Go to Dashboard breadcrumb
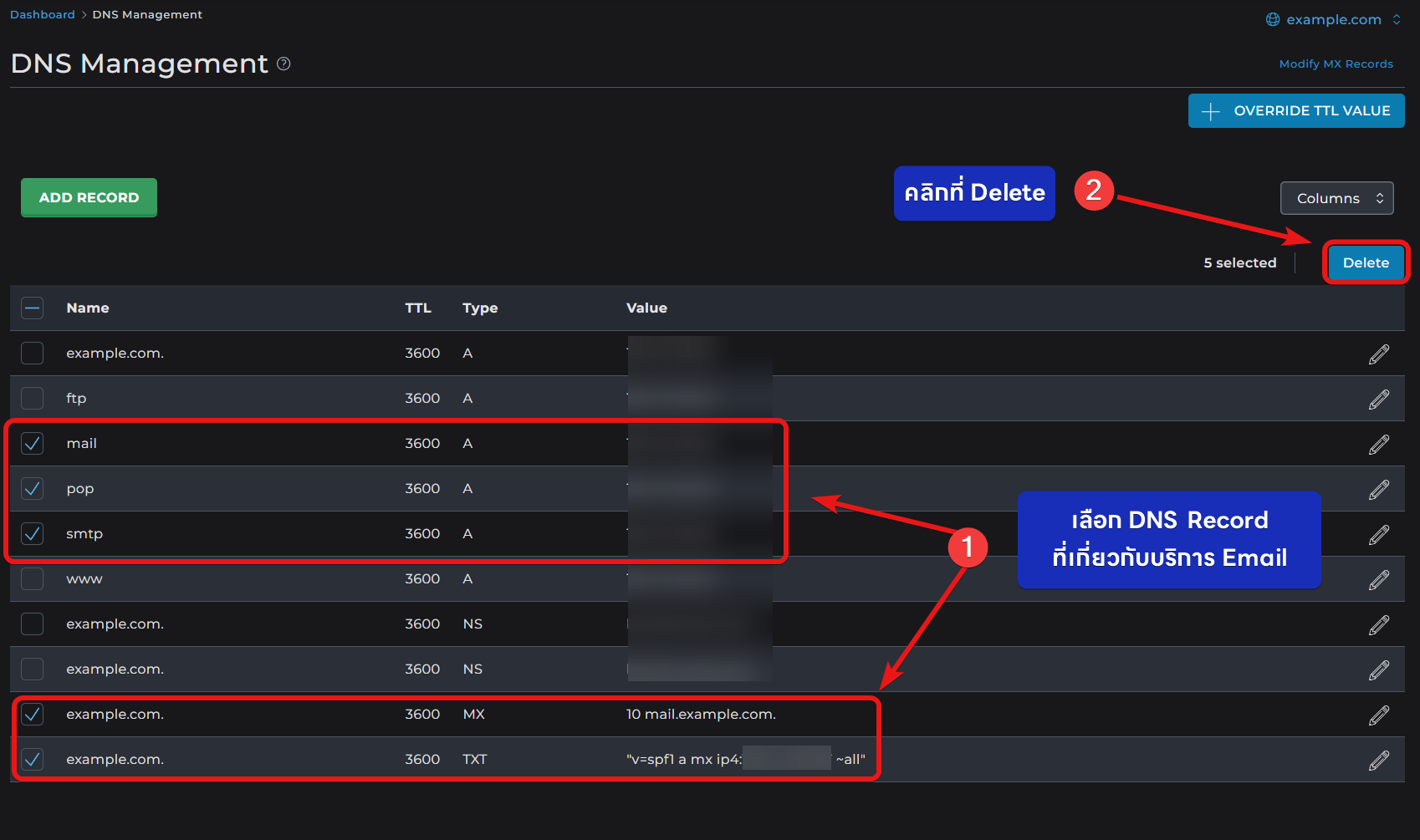This screenshot has width=1420, height=840. 43,14
